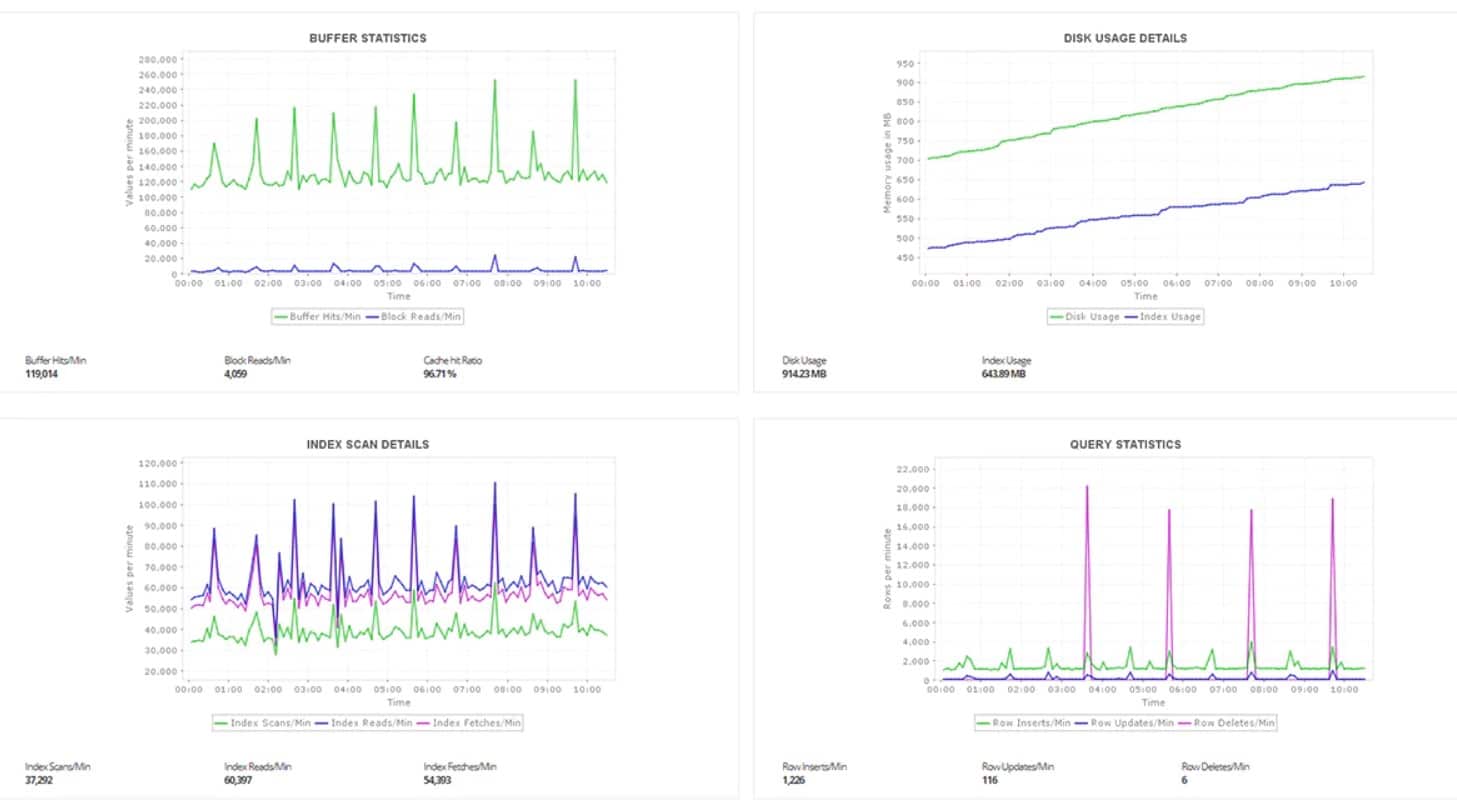Toggle Row Deletes/Min series in chart legend
This screenshot has width=1457, height=805.
(1227, 722)
